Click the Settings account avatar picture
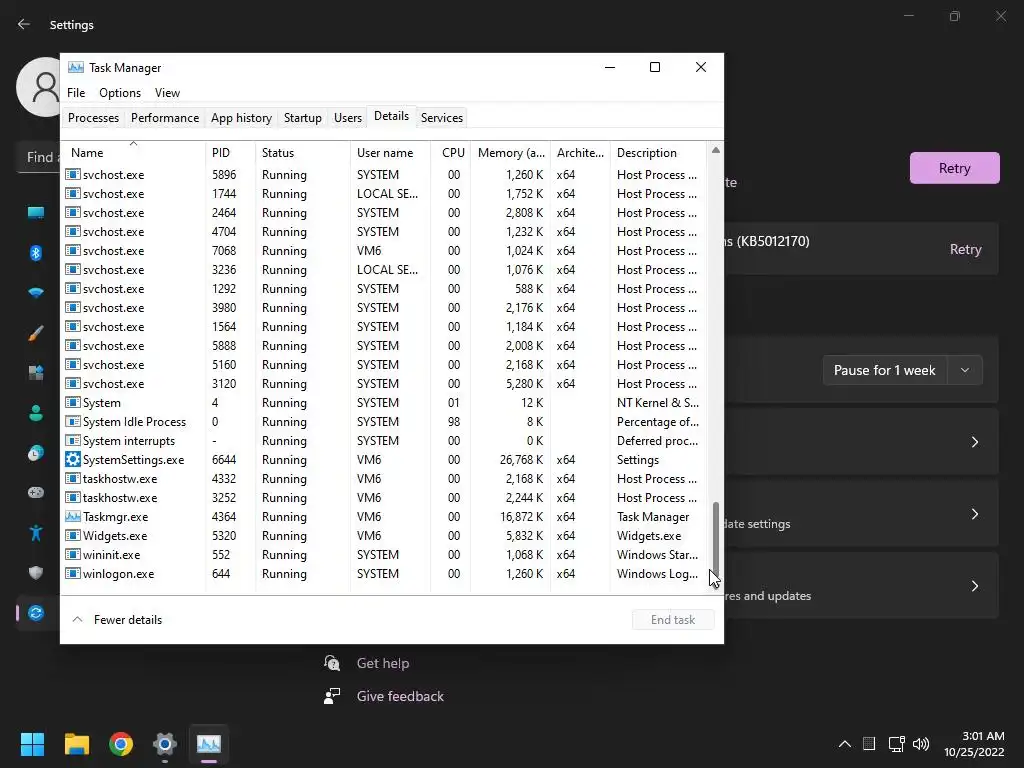Image resolution: width=1024 pixels, height=768 pixels. 40,87
